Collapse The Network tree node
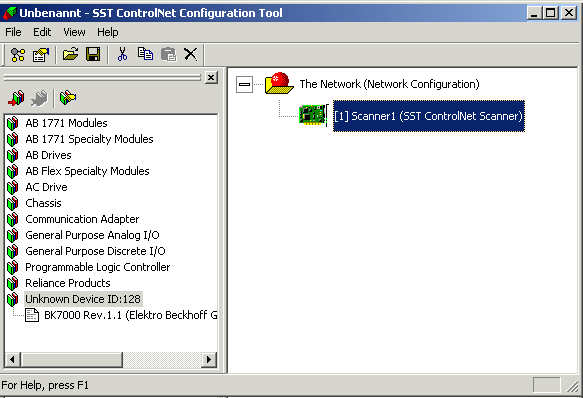Viewport: 583px width, 398px height. (244, 84)
